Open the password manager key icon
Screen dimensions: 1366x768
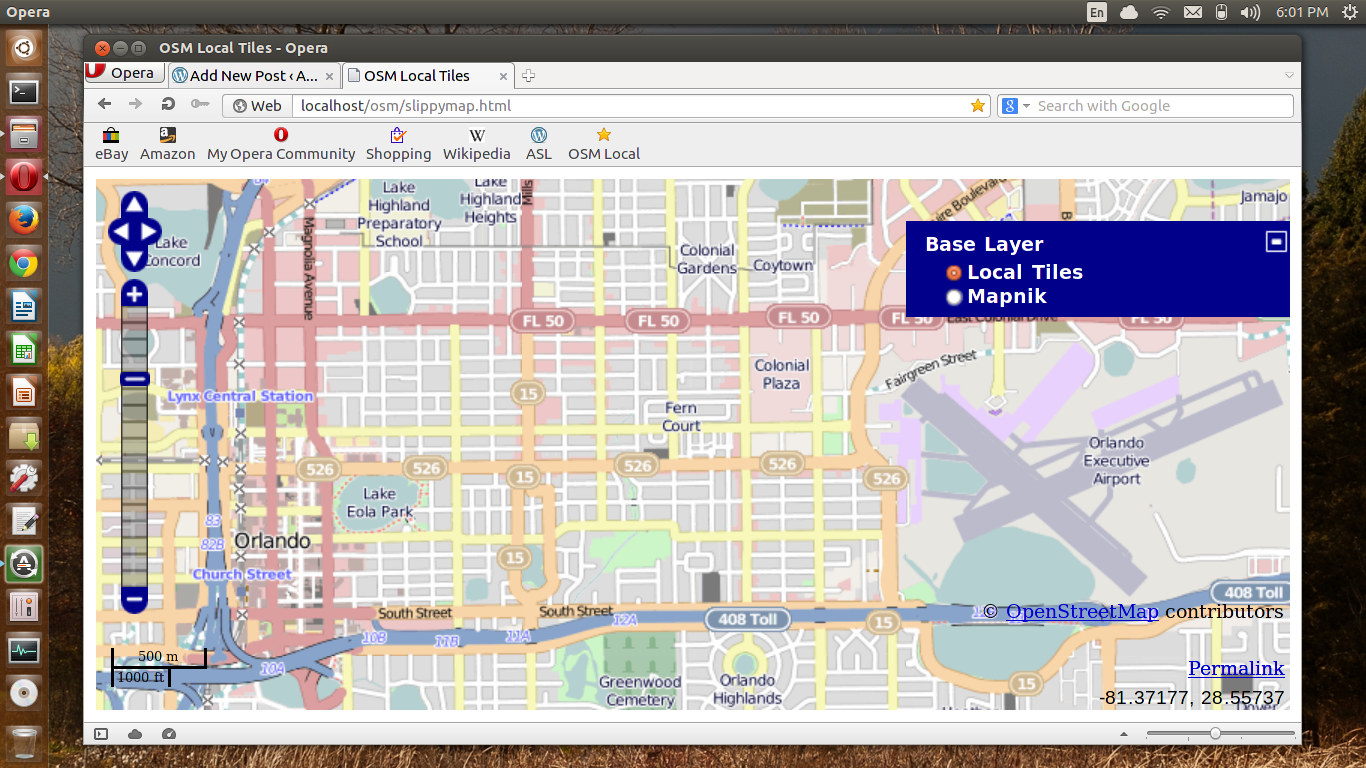(x=200, y=104)
